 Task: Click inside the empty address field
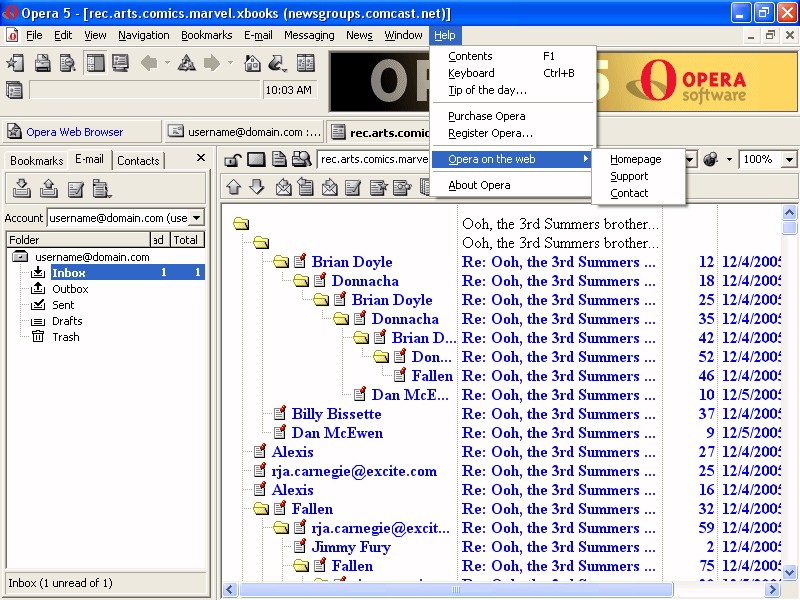point(145,90)
